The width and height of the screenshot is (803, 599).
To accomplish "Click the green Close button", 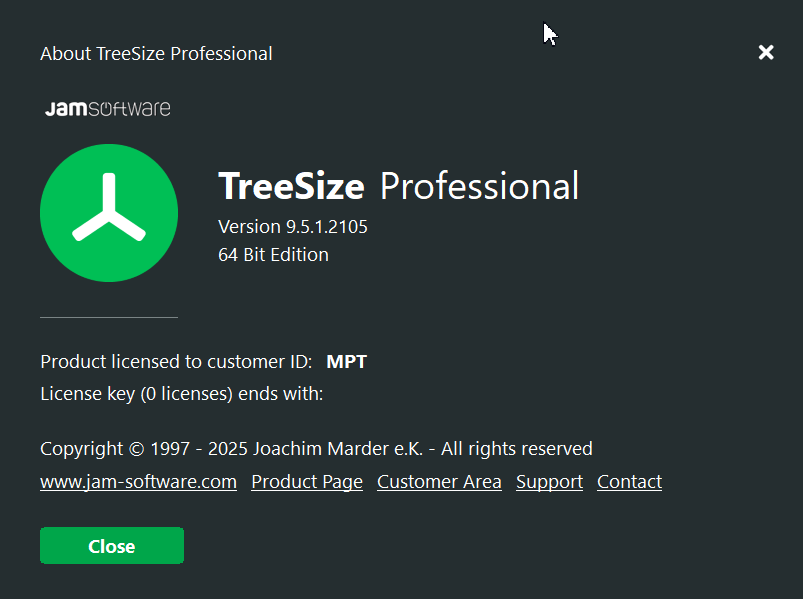I will (x=112, y=546).
